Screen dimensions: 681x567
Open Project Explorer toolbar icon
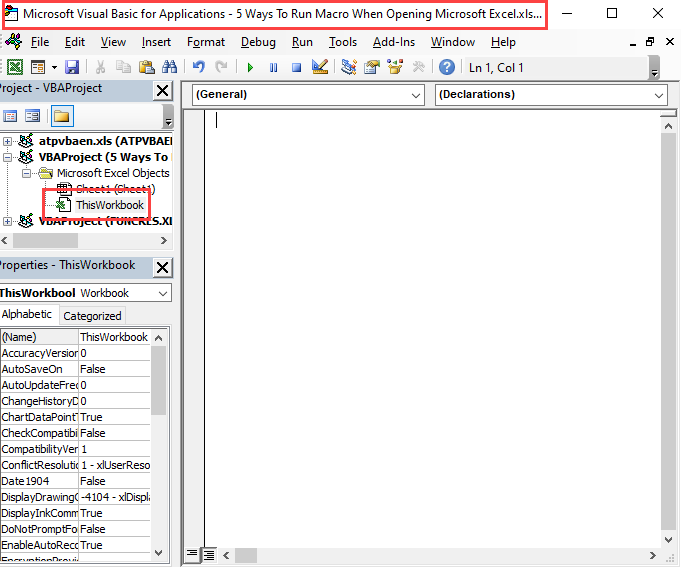pos(349,67)
